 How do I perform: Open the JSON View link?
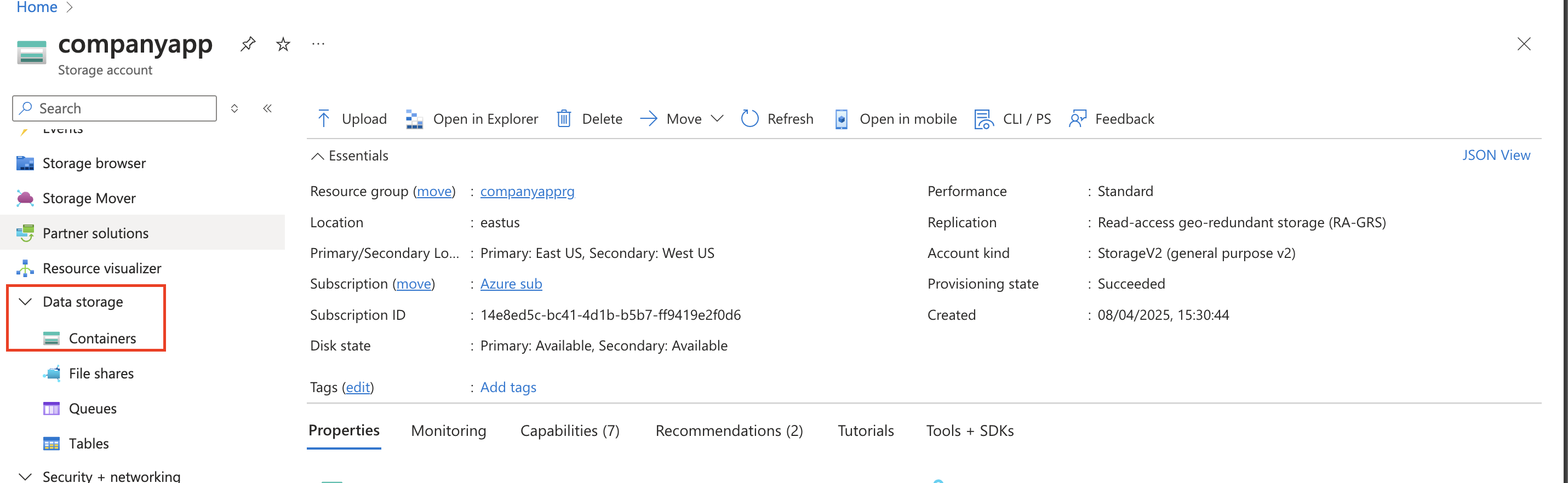1496,155
